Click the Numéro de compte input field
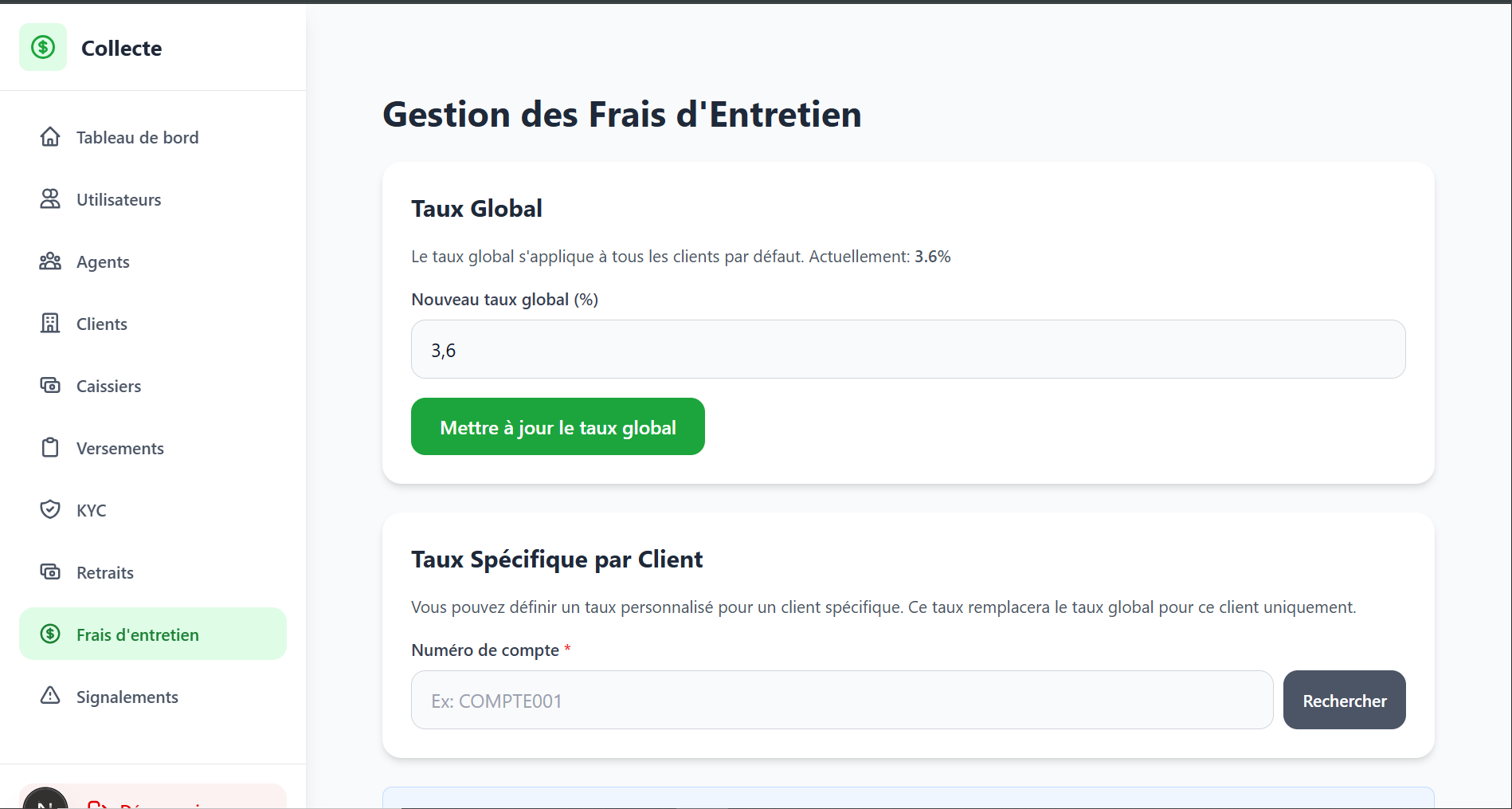 click(x=841, y=700)
